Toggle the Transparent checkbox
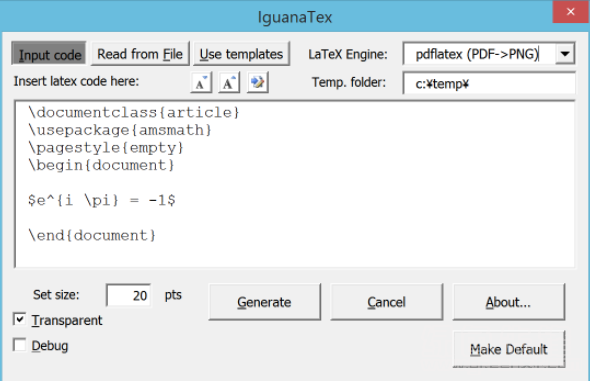The image size is (590, 381). pos(20,320)
